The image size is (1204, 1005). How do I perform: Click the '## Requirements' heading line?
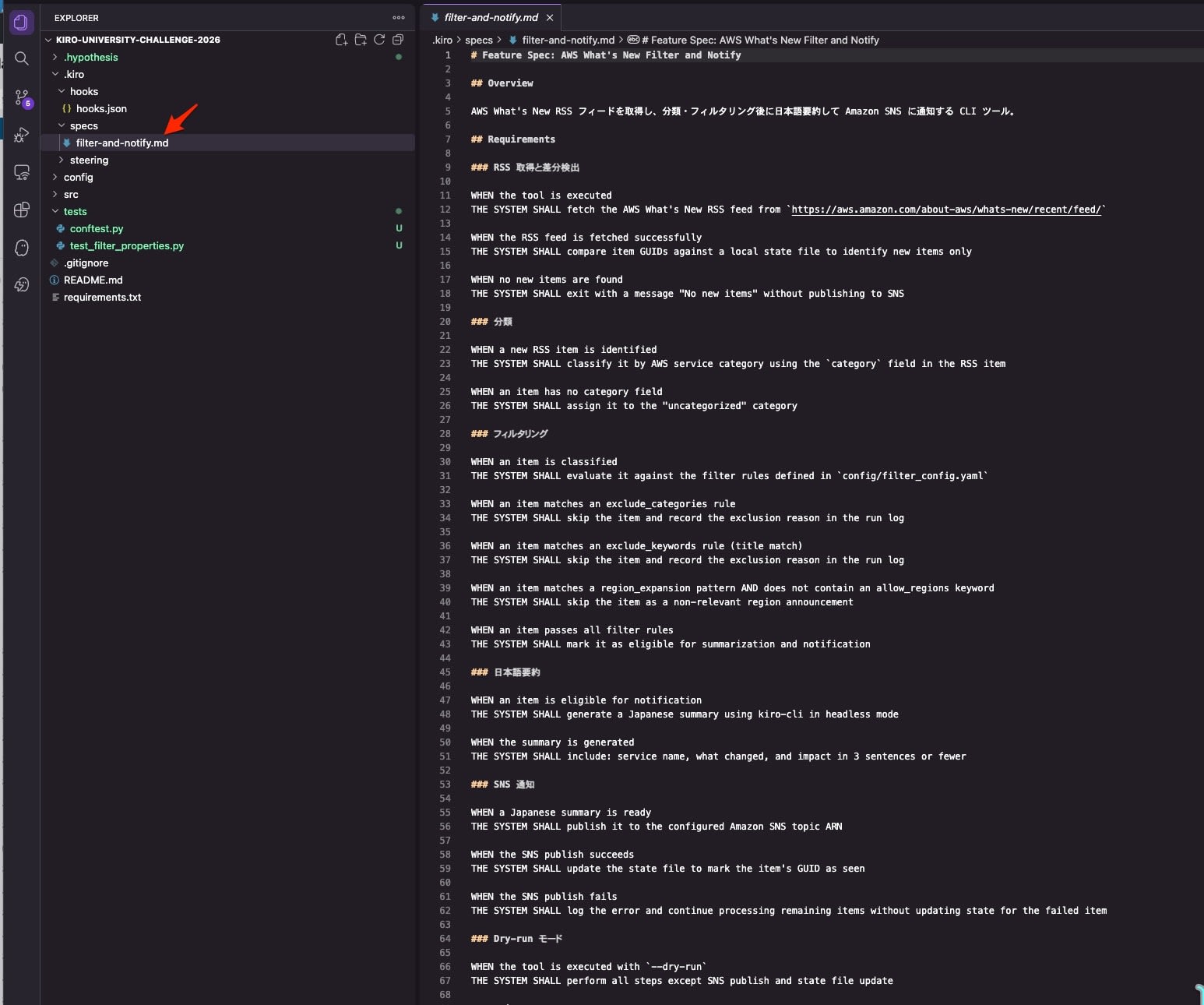513,139
